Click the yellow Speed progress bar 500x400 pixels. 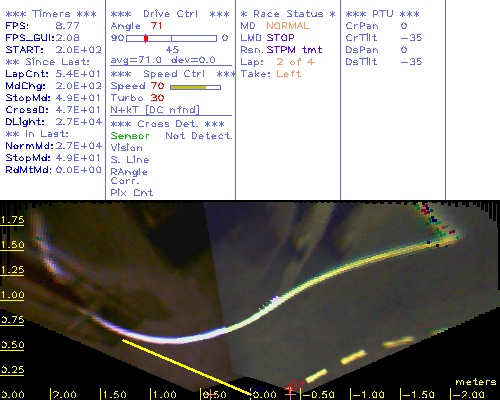[195, 87]
